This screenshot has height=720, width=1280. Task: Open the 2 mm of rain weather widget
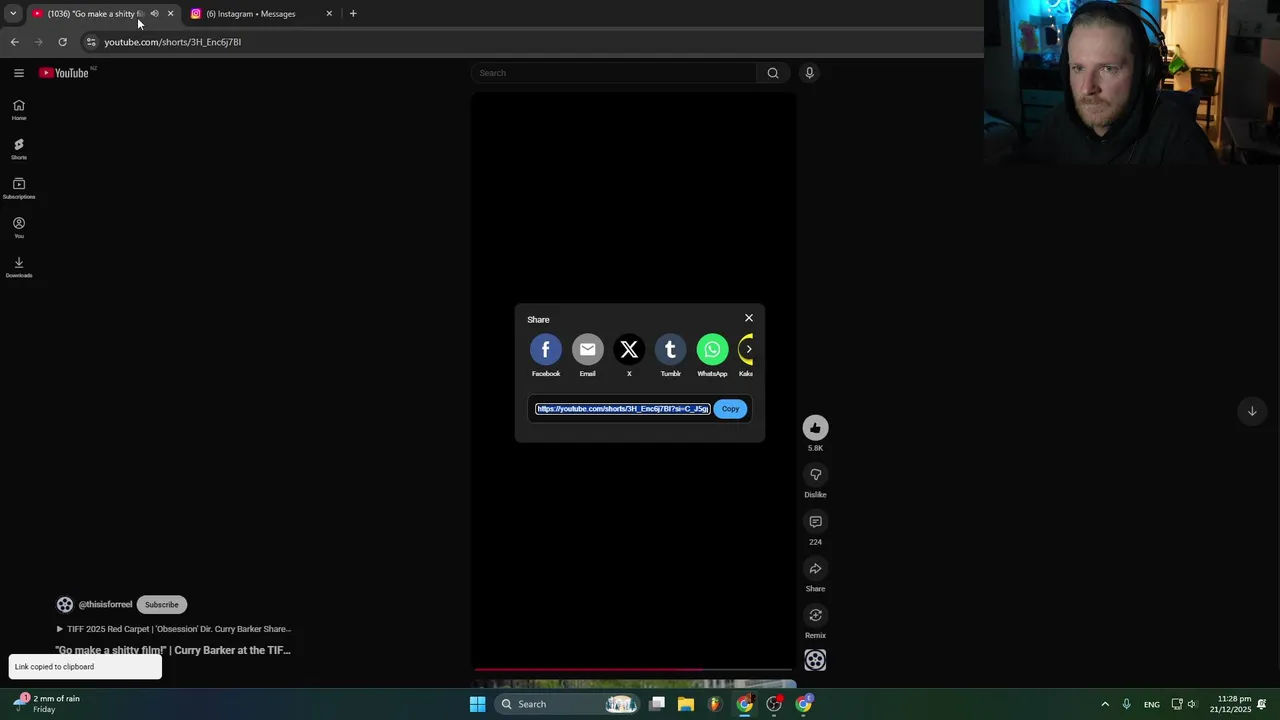click(46, 704)
